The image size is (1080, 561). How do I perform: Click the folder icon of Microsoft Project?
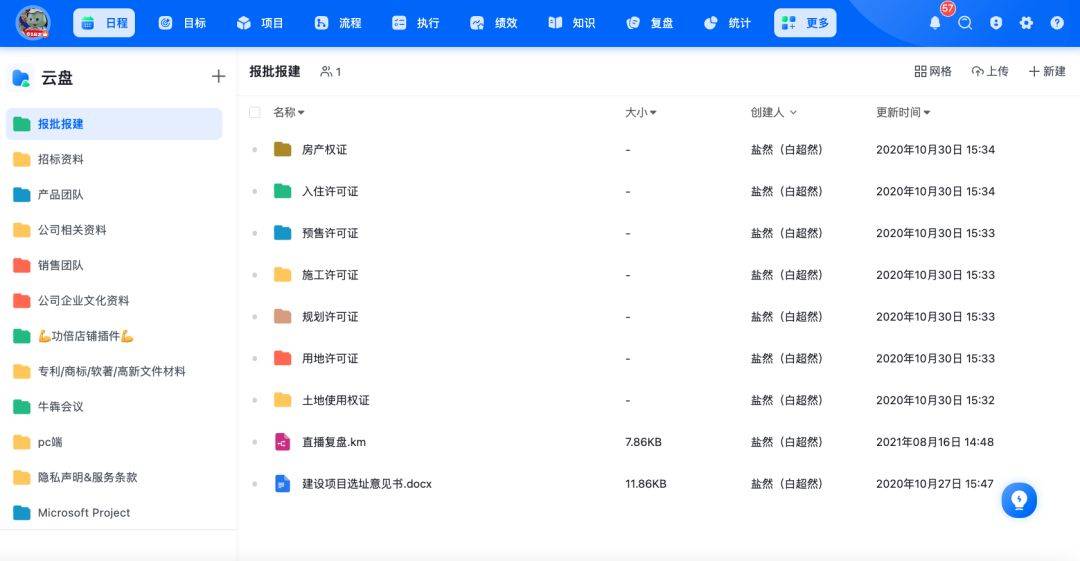pyautogui.click(x=22, y=513)
